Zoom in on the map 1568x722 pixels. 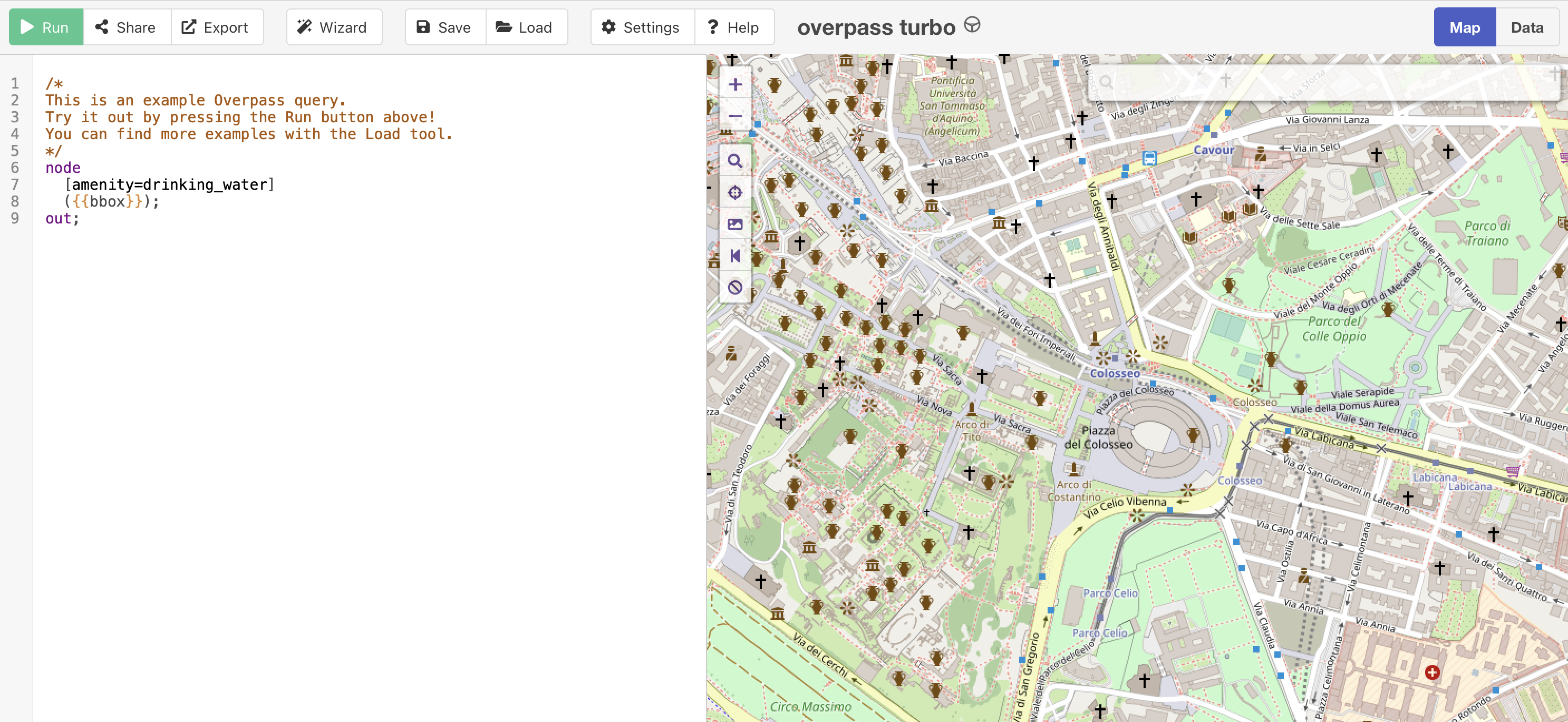pyautogui.click(x=734, y=84)
